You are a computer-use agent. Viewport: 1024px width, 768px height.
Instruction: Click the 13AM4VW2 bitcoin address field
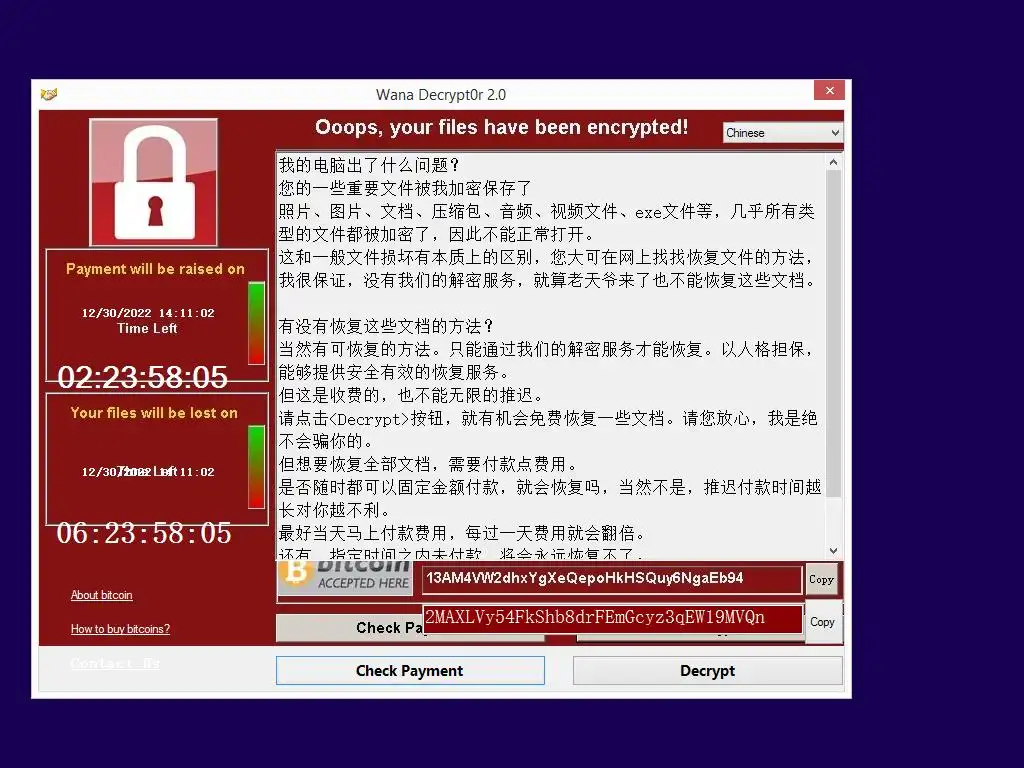point(612,579)
